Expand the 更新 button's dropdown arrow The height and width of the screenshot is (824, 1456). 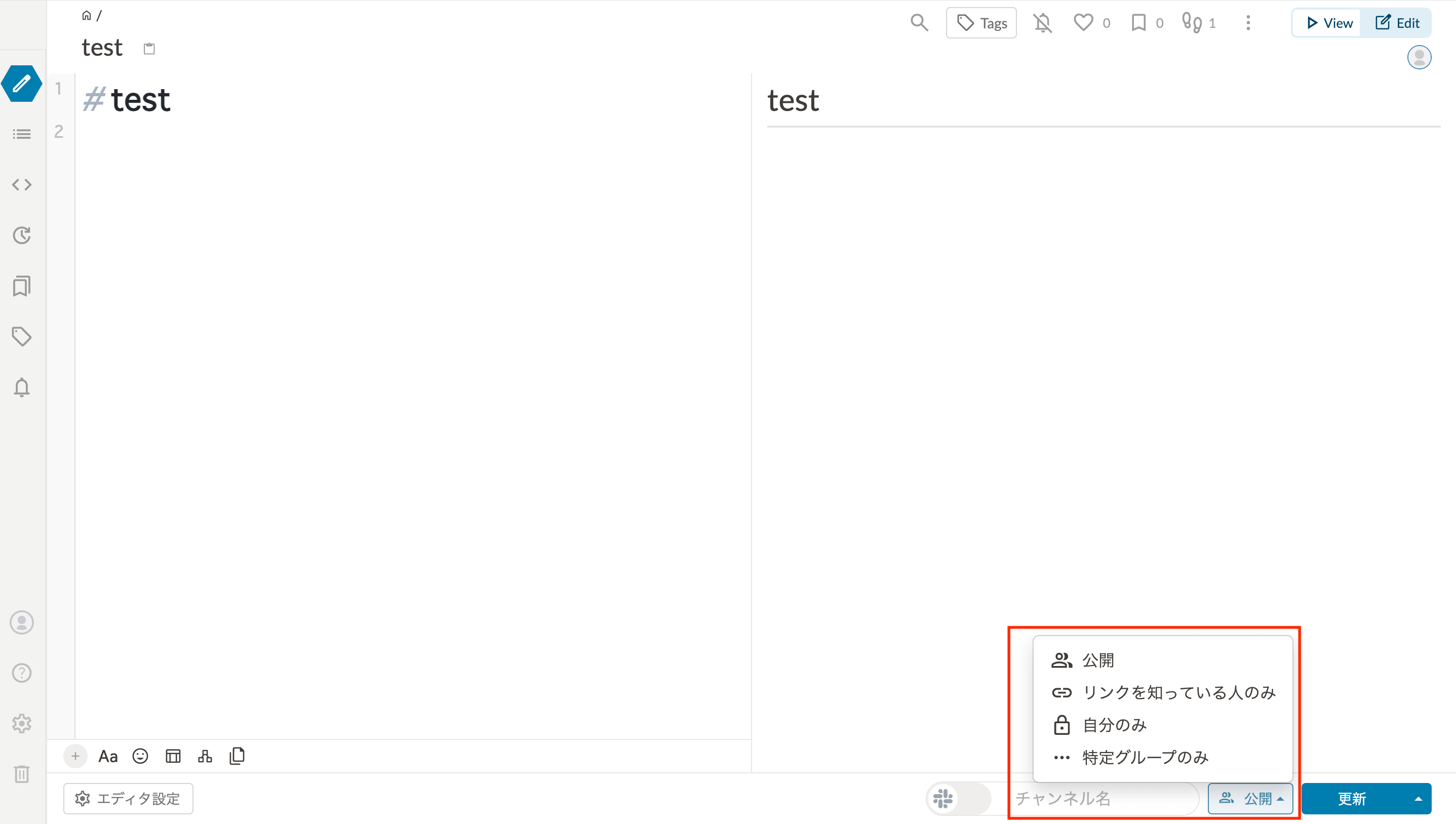pyautogui.click(x=1418, y=799)
